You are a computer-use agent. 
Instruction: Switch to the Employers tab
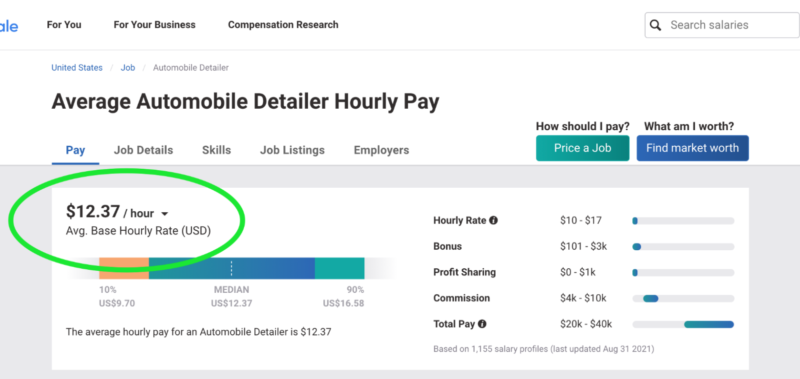coord(381,150)
